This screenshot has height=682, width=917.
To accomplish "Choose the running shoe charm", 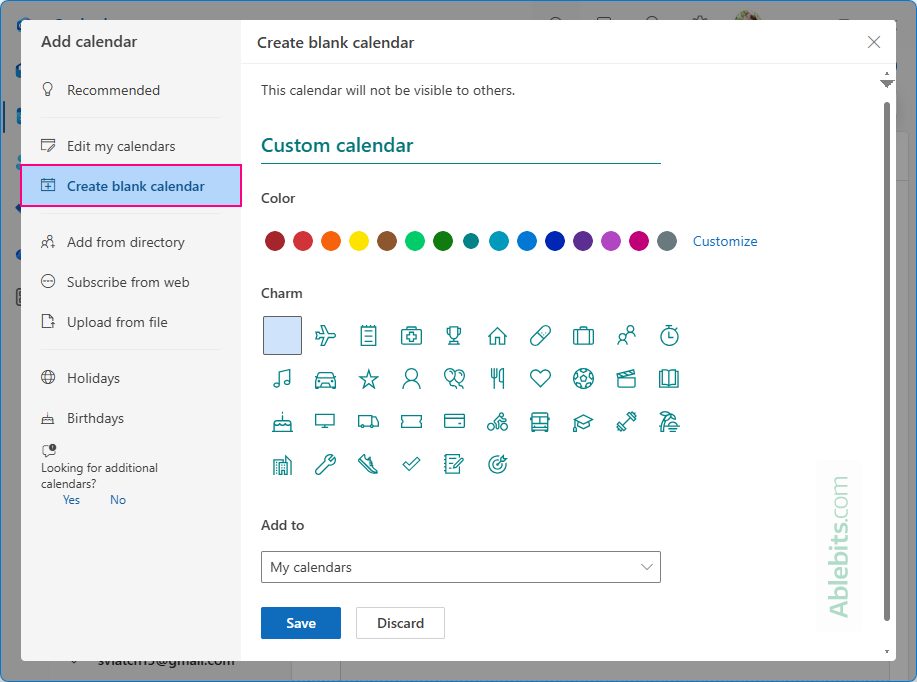I will tap(368, 465).
